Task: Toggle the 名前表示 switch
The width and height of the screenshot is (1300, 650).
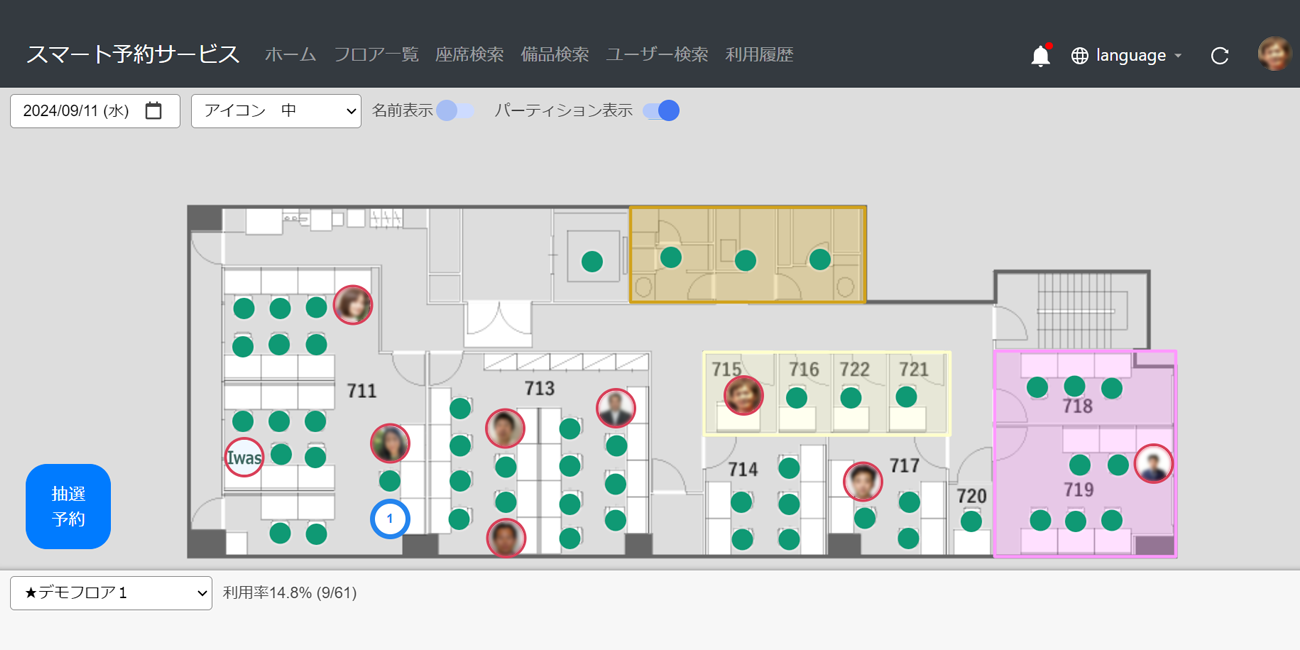Action: tap(455, 111)
